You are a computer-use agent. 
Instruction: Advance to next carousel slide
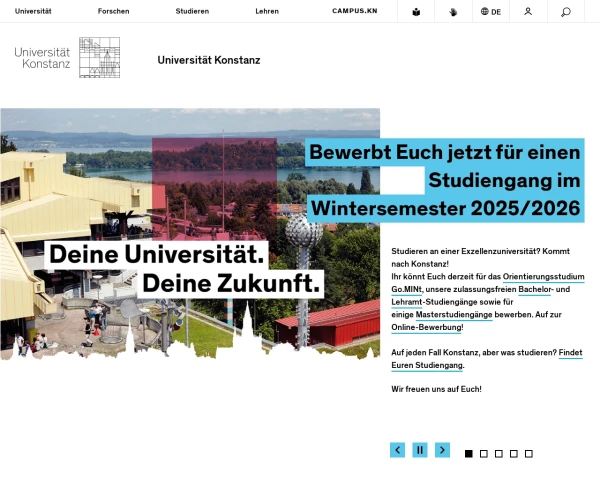[442, 450]
